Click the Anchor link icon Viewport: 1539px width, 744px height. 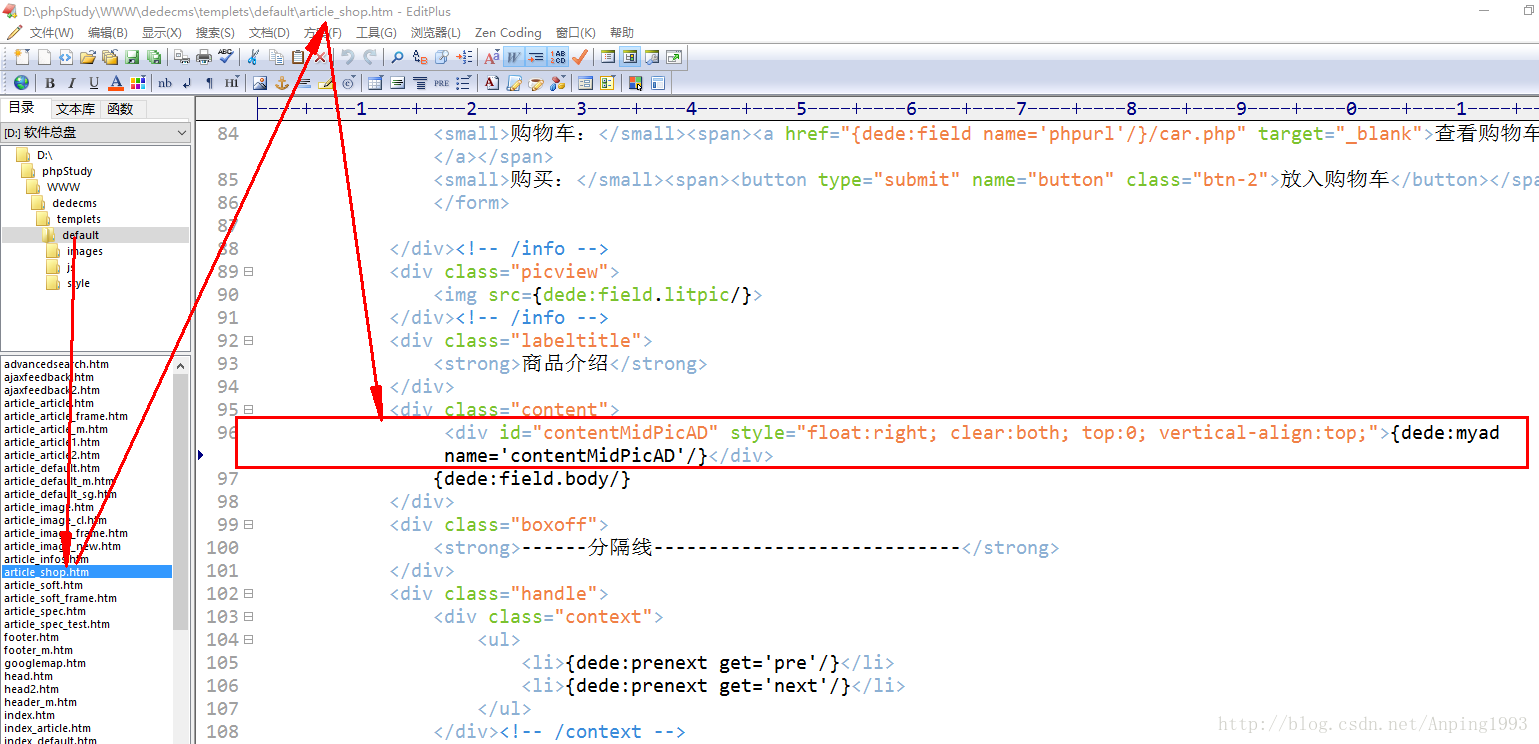tap(282, 83)
